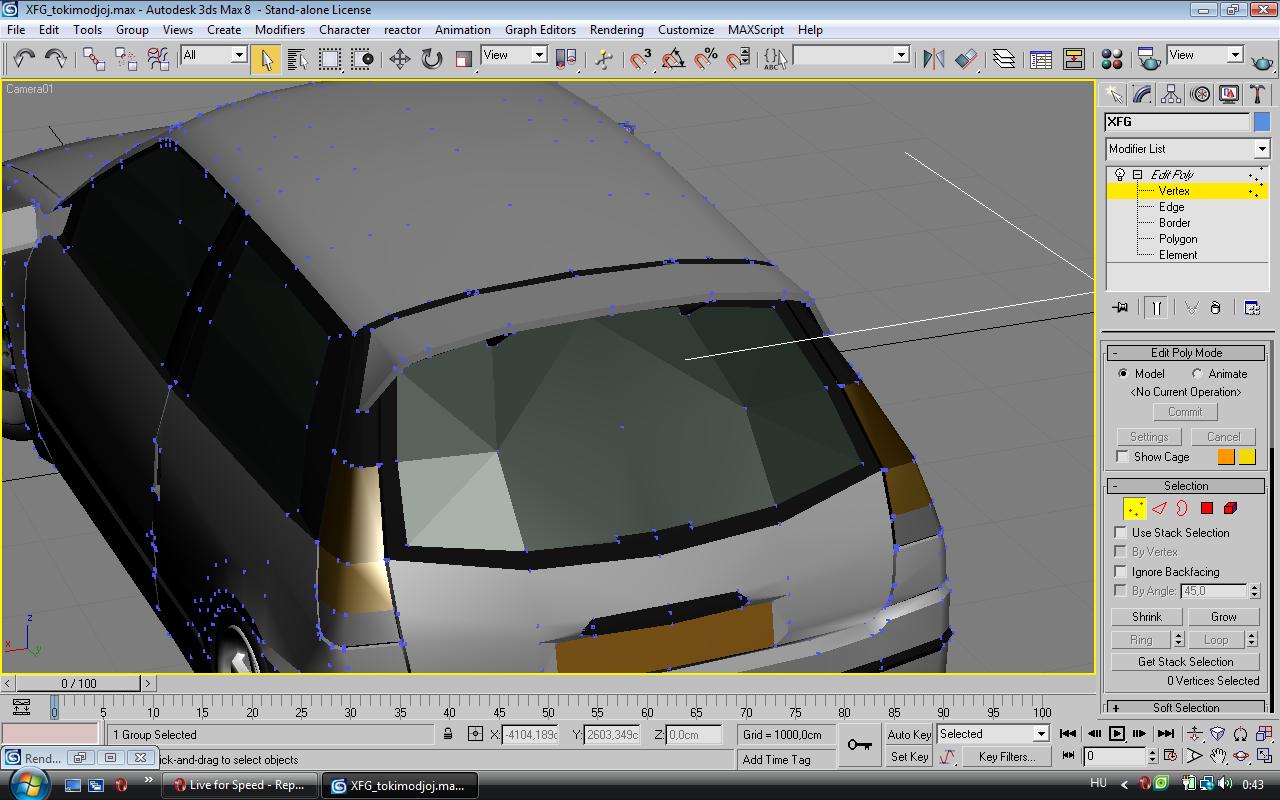Image resolution: width=1280 pixels, height=800 pixels.
Task: Tick Ignore Backfacing checkbox
Action: click(x=1121, y=571)
